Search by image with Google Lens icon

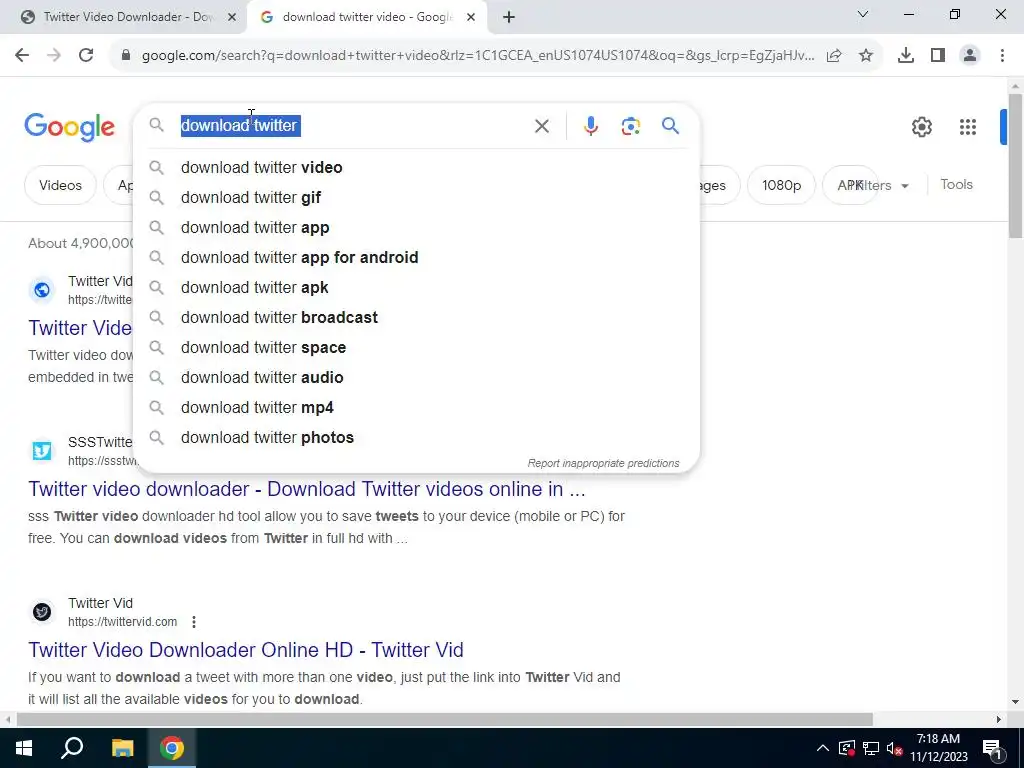click(631, 126)
